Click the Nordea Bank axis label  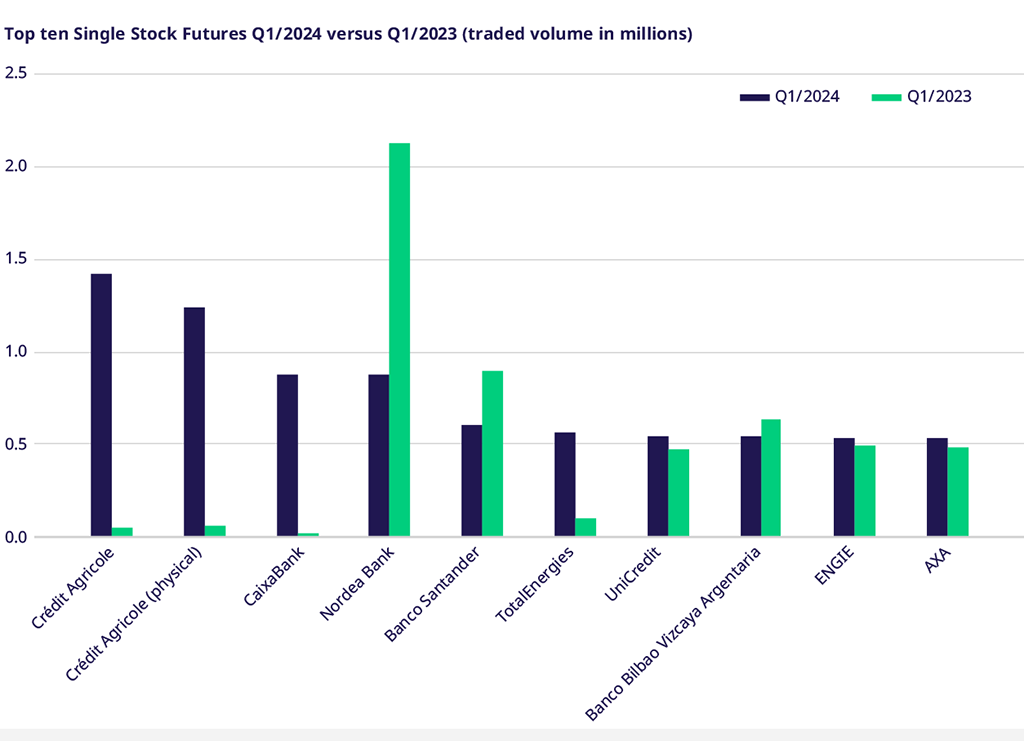359,583
